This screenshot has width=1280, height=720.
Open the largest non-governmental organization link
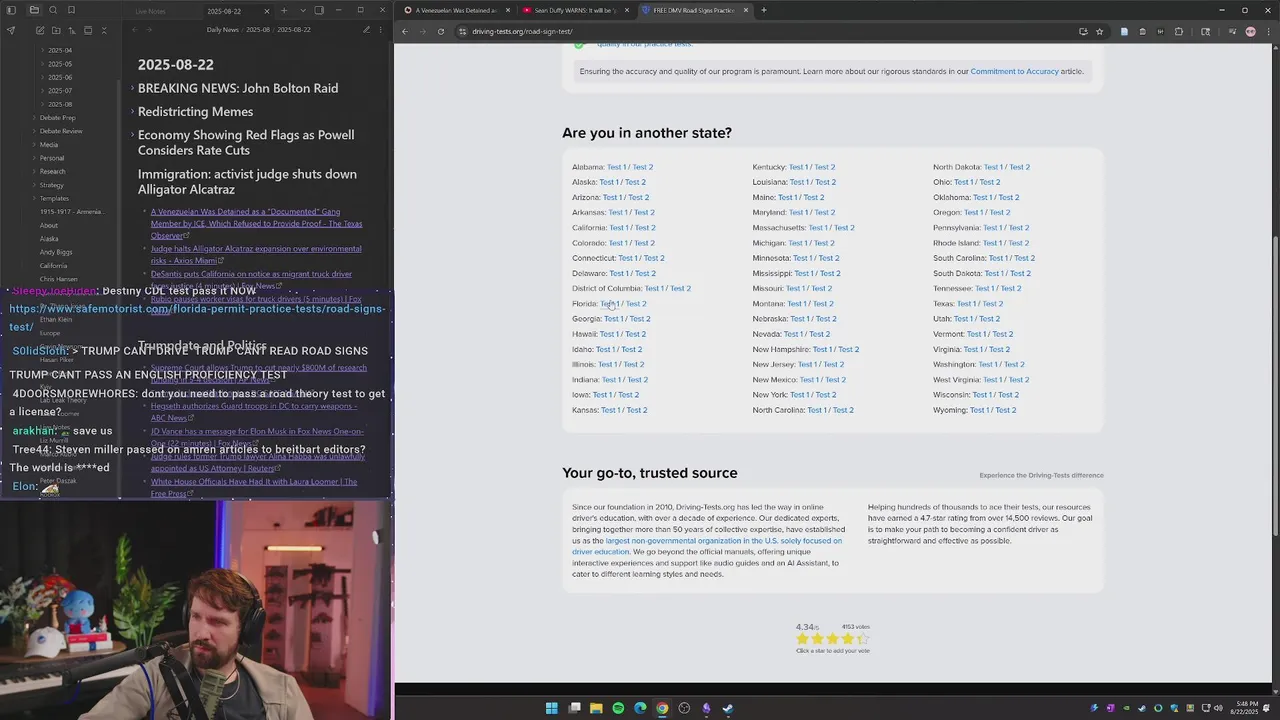pos(707,546)
